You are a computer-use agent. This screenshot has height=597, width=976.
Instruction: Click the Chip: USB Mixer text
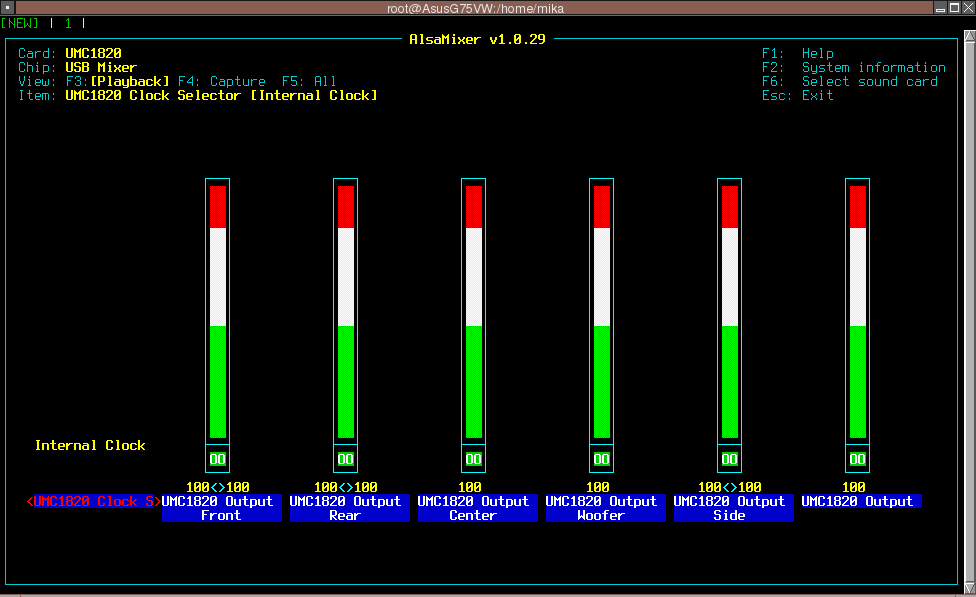click(78, 67)
